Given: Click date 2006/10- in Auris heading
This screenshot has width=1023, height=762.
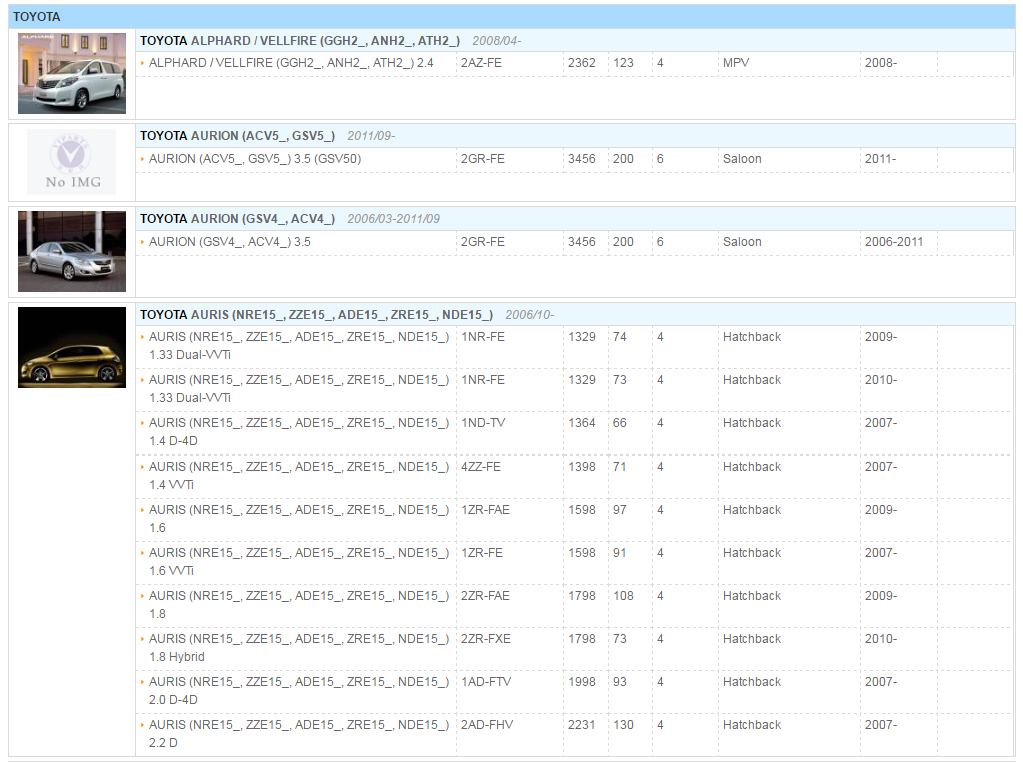Looking at the screenshot, I should click(x=530, y=315).
